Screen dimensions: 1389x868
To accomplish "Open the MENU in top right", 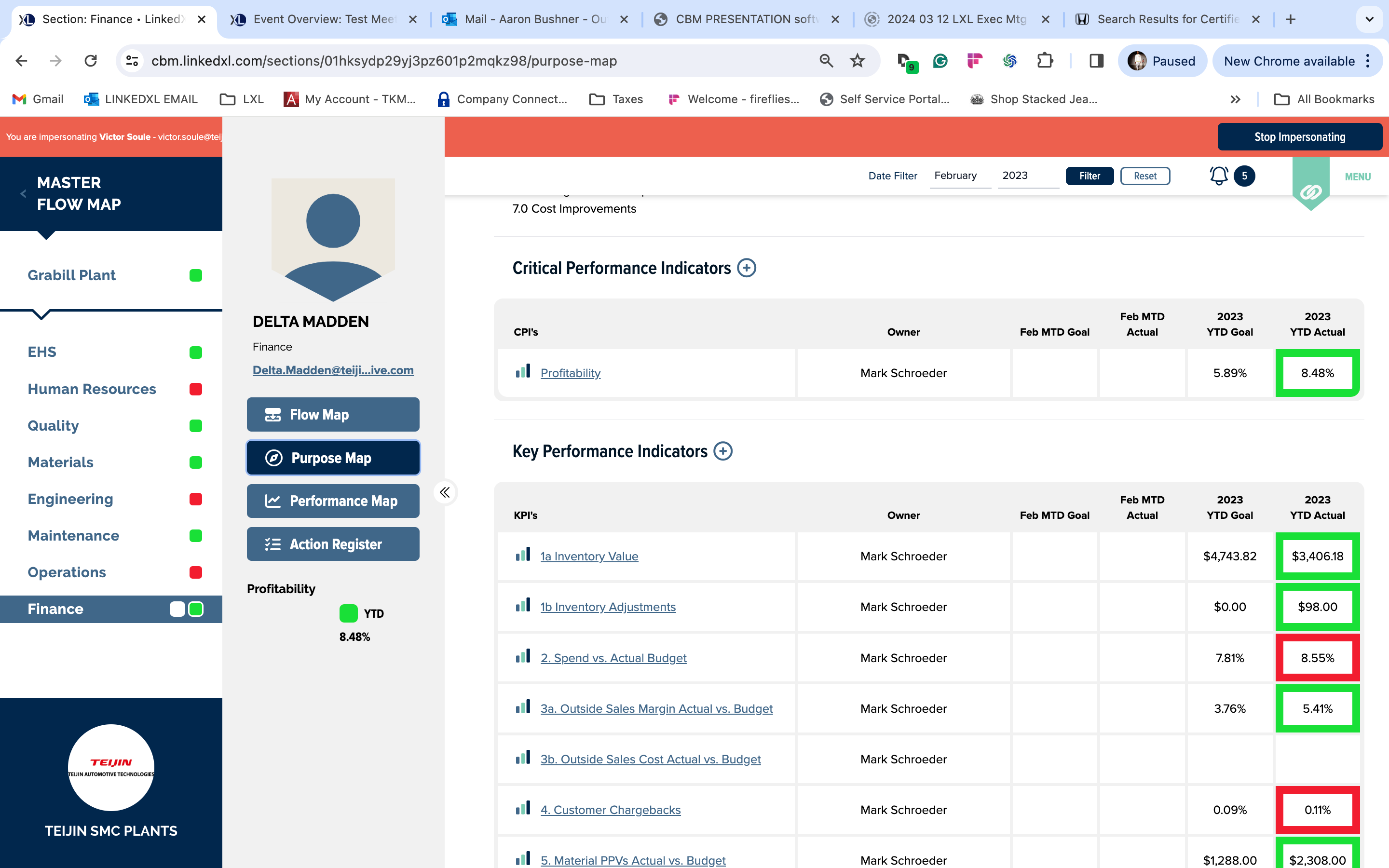I will [x=1358, y=177].
